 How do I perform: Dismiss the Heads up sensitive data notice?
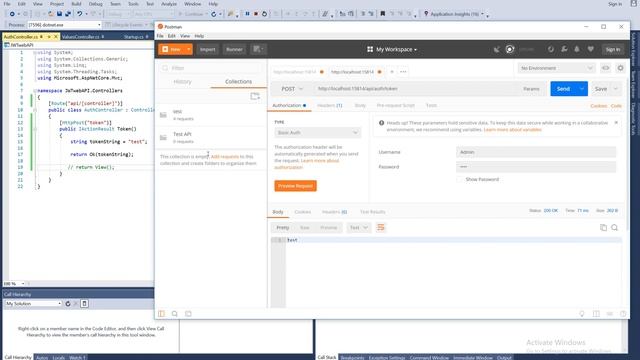click(x=616, y=122)
